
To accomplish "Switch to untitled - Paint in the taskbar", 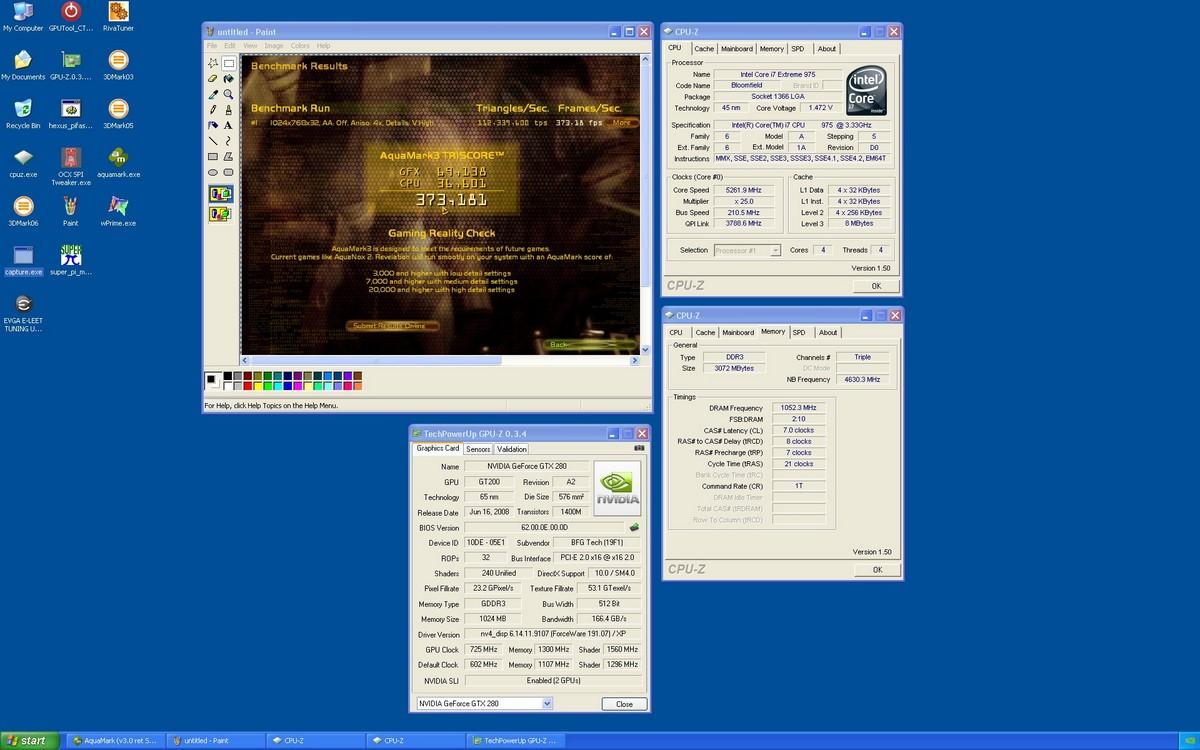I will click(x=213, y=741).
